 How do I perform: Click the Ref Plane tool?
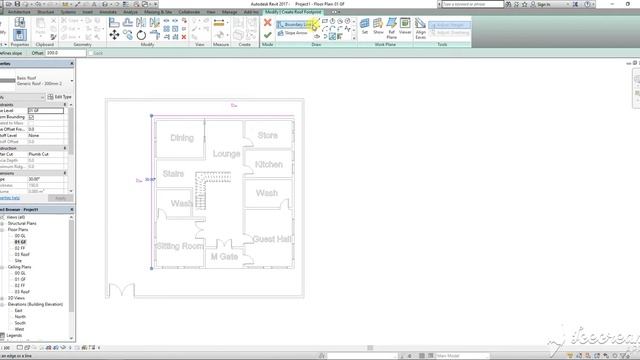(x=391, y=28)
